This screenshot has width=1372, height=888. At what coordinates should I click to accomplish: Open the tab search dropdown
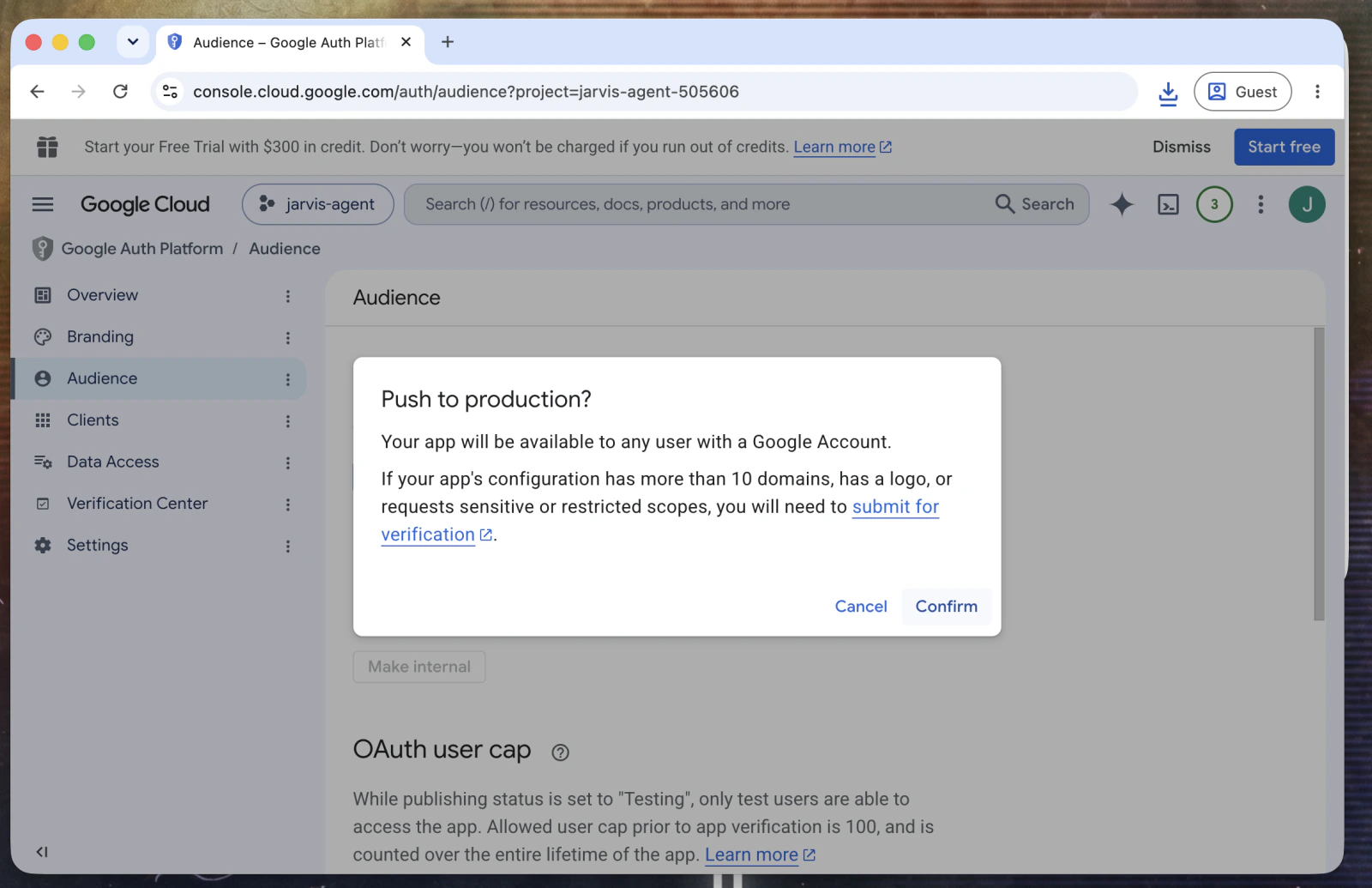click(133, 42)
